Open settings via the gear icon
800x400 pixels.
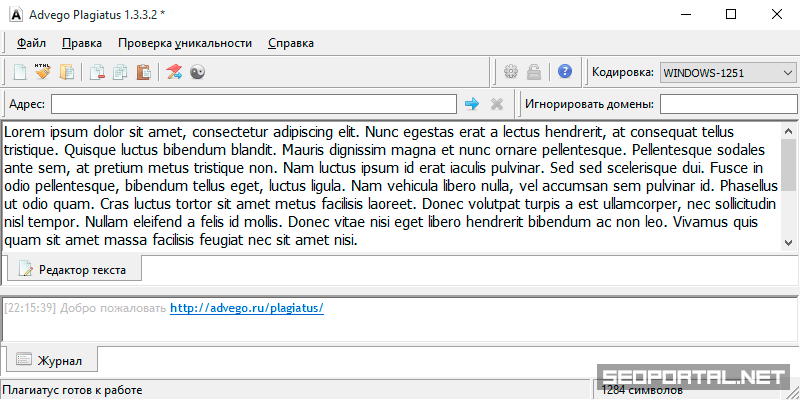(511, 72)
